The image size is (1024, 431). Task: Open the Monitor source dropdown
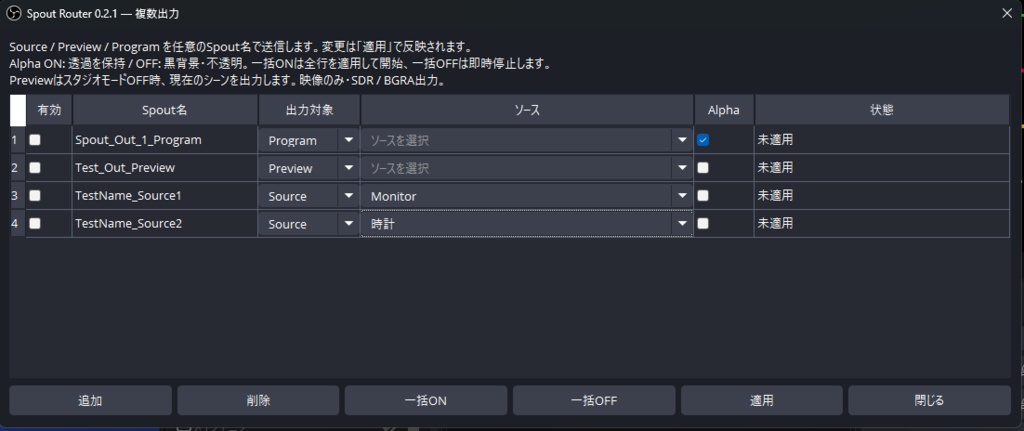click(527, 196)
